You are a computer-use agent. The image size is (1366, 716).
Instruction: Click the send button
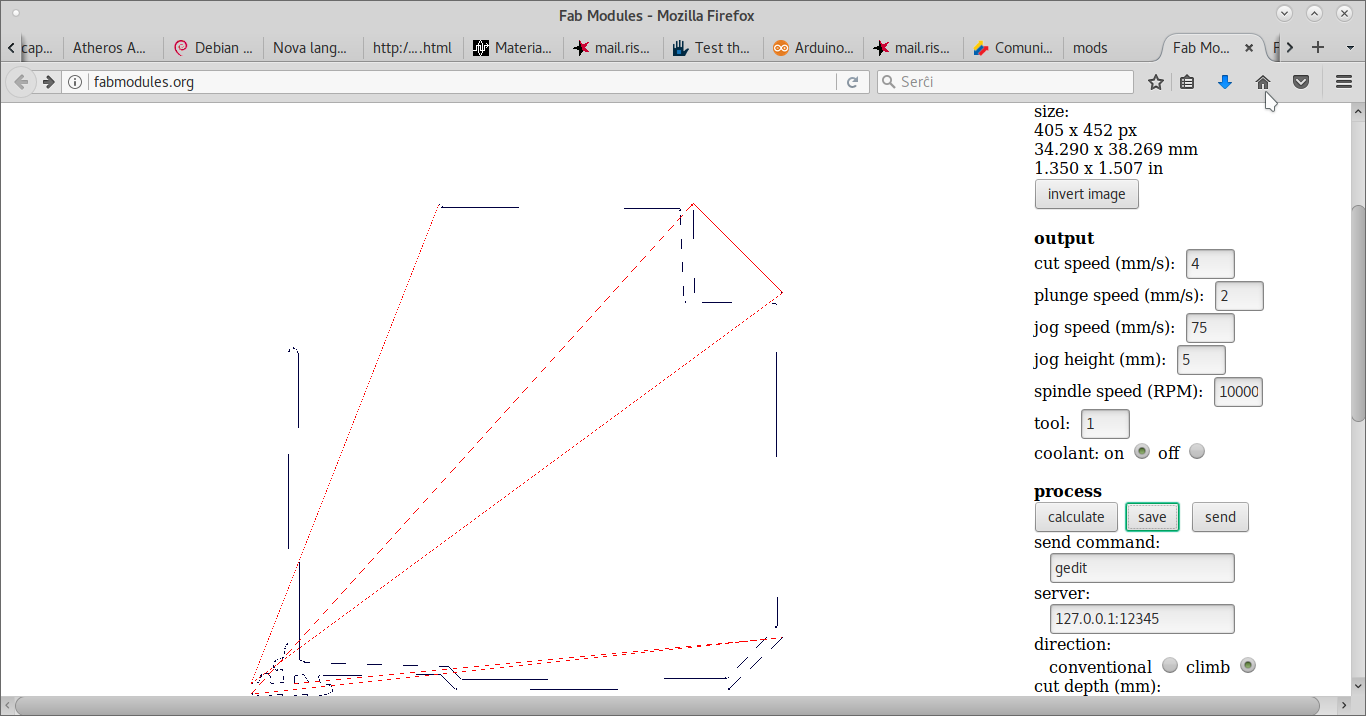click(1220, 517)
